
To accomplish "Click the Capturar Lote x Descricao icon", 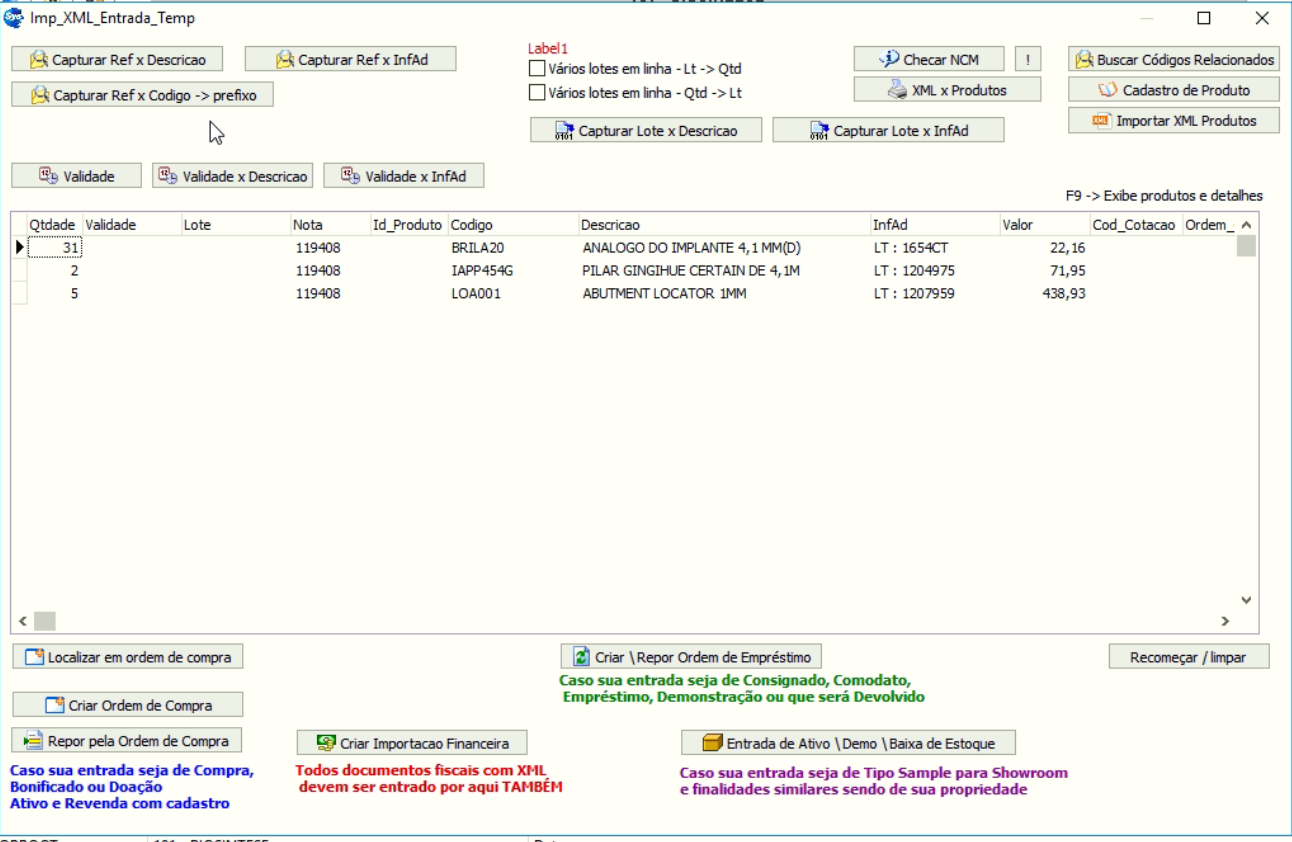I will (x=564, y=131).
